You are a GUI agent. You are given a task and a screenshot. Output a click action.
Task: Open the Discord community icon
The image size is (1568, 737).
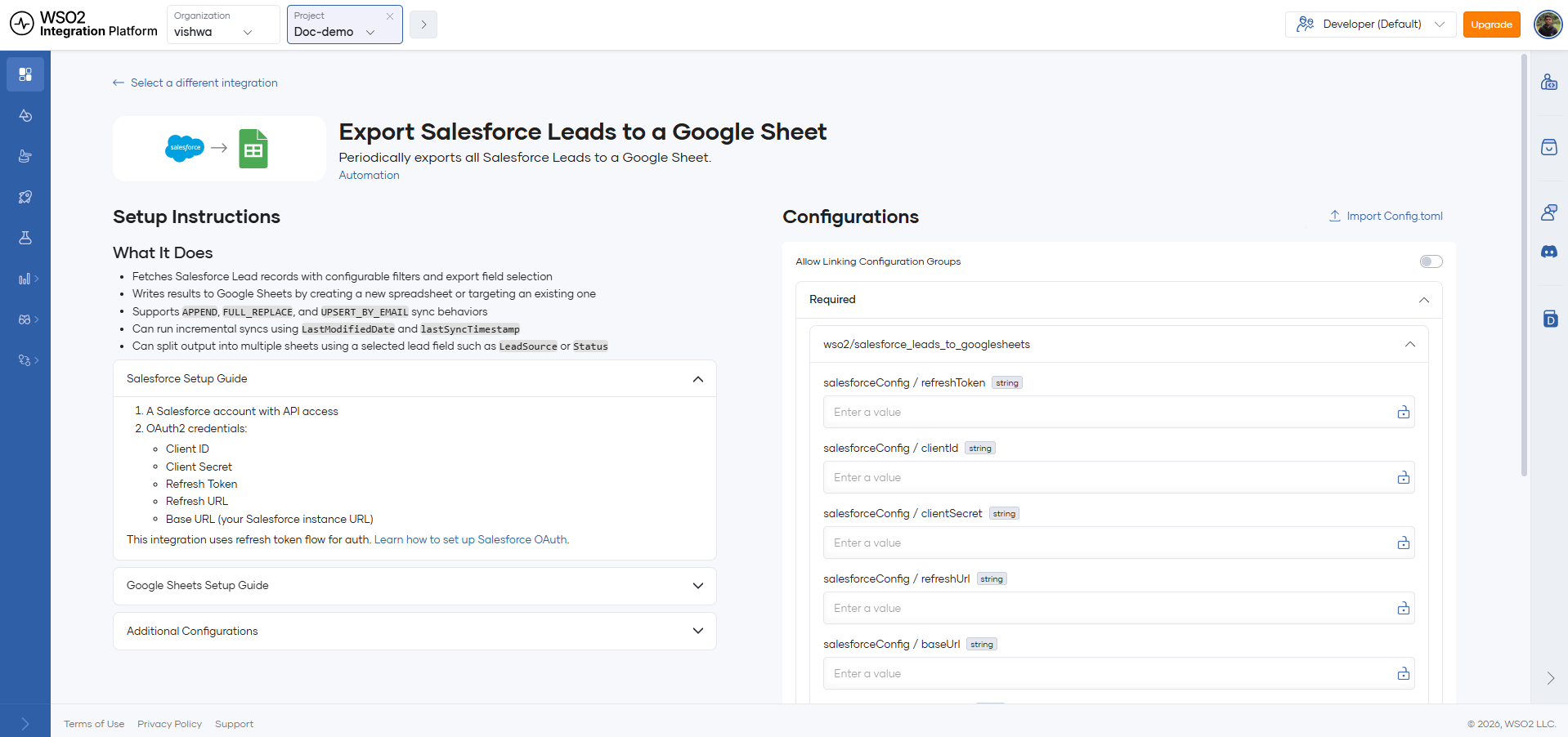[x=1549, y=252]
